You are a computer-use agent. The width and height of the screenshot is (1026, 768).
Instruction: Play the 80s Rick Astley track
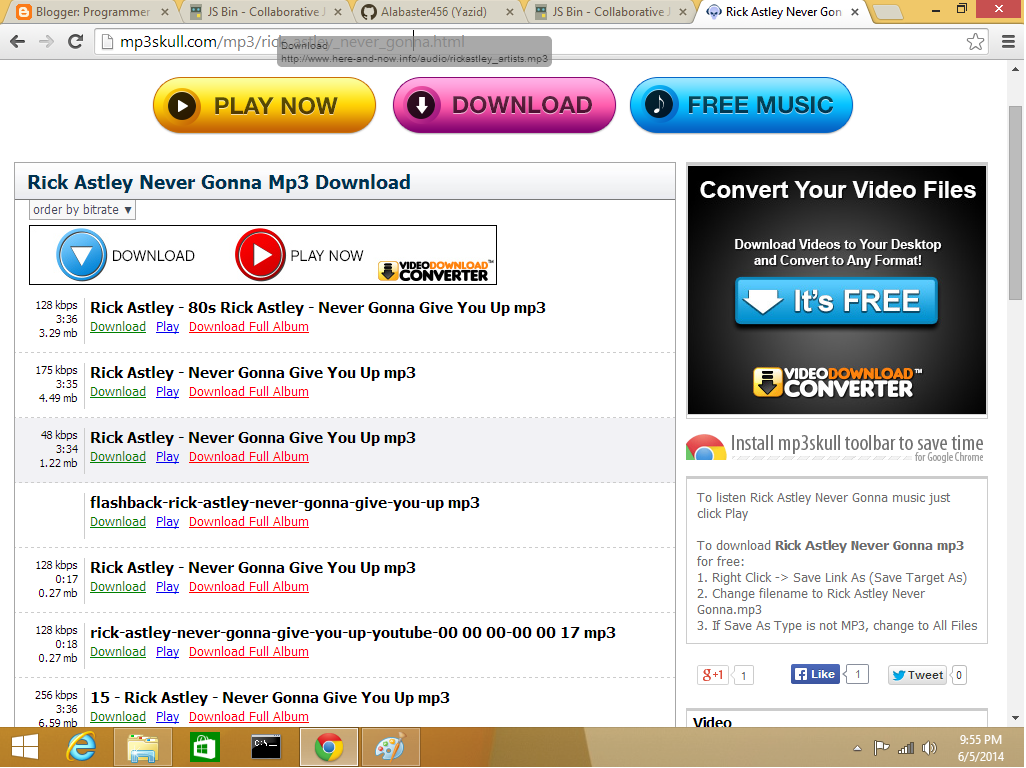pos(168,326)
